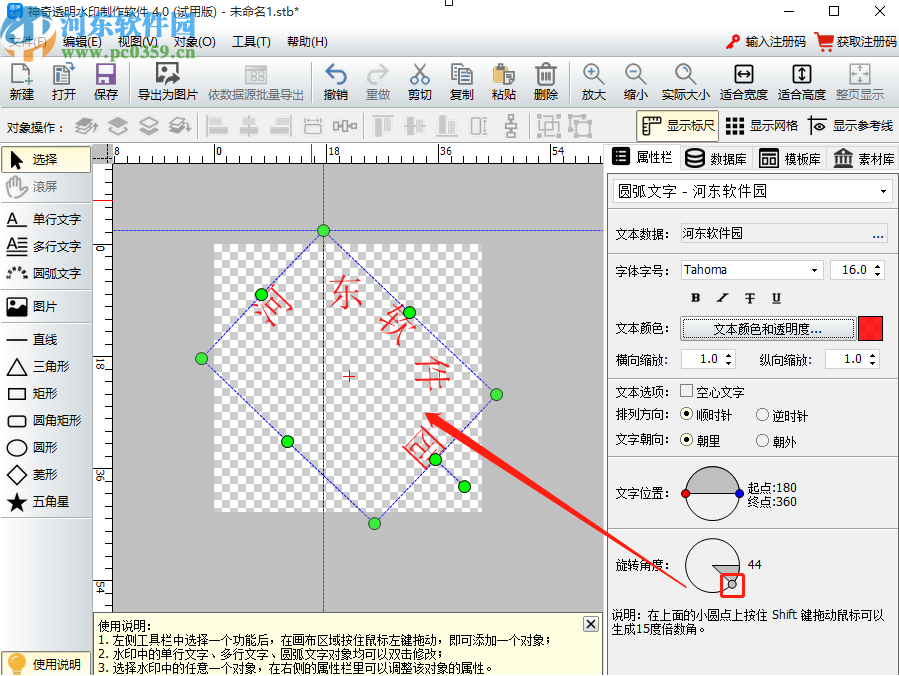Open a file with 打开 icon
This screenshot has height=676, width=899.
[x=63, y=82]
